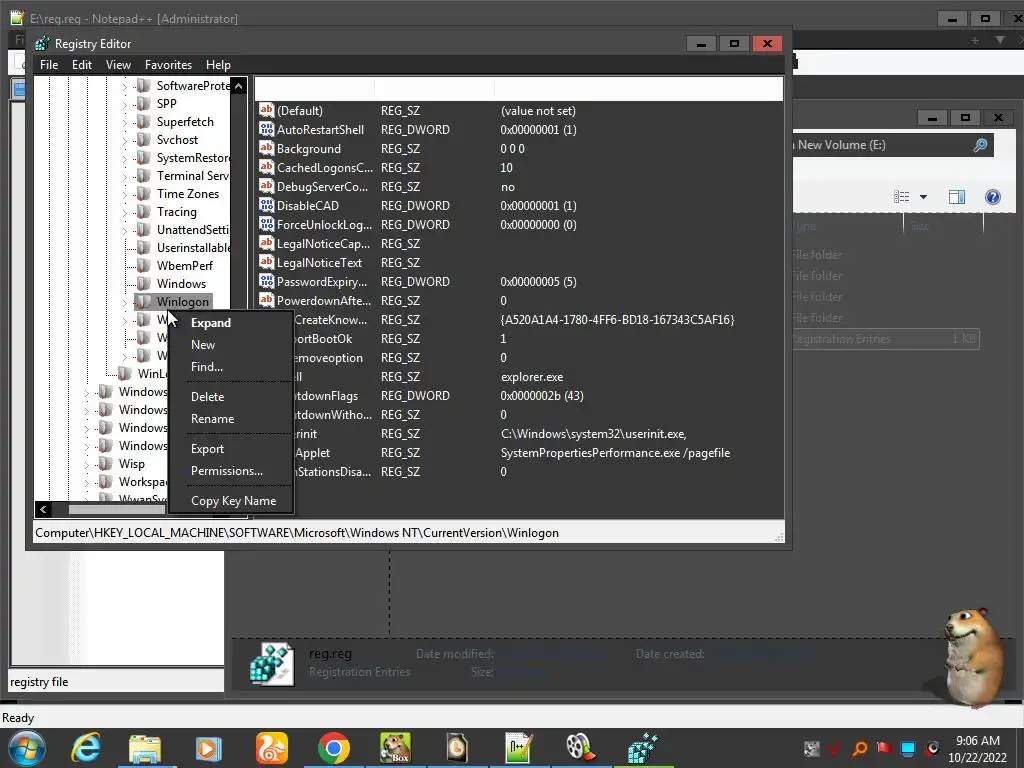1024x768 pixels.
Task: Click the ForceUnlockLogon DWORD icon
Action: [266, 224]
